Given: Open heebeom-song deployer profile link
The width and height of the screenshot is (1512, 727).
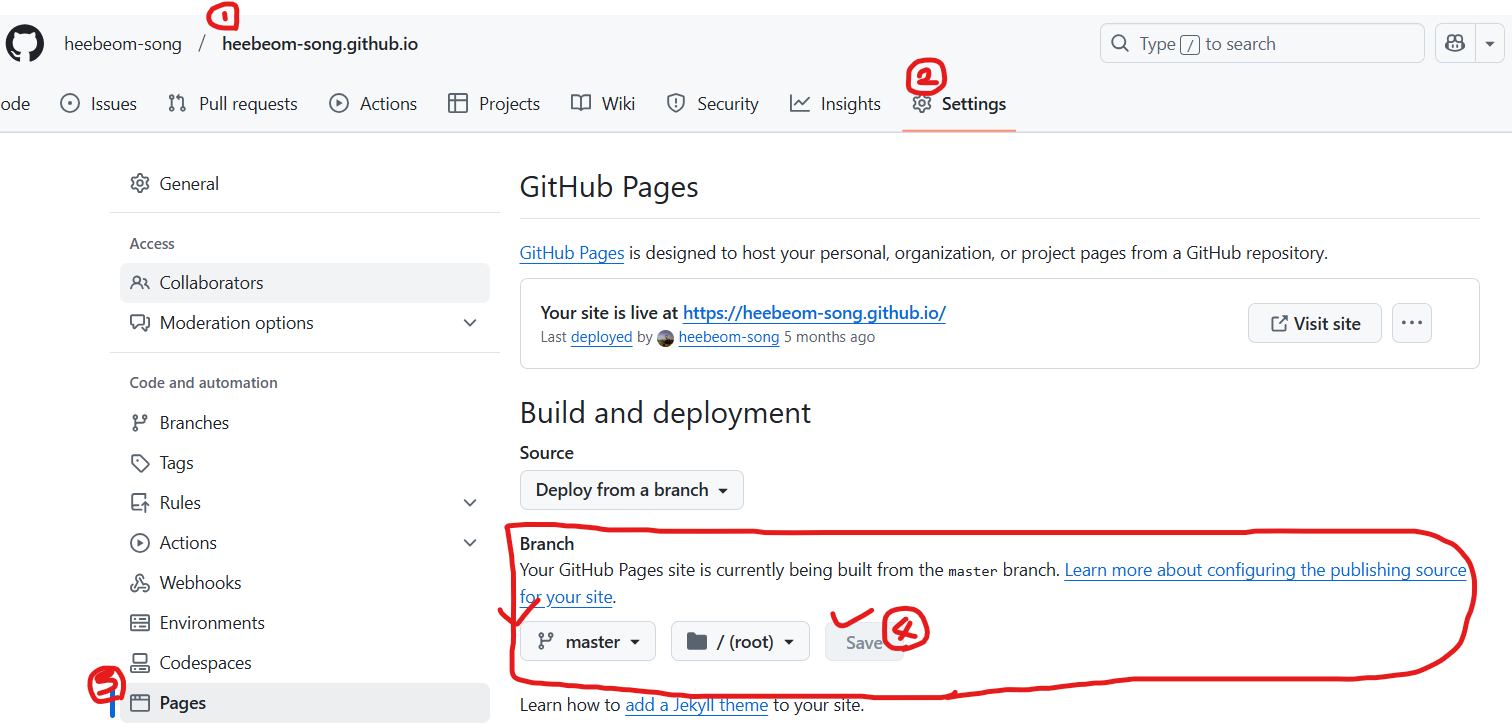Looking at the screenshot, I should [x=729, y=337].
